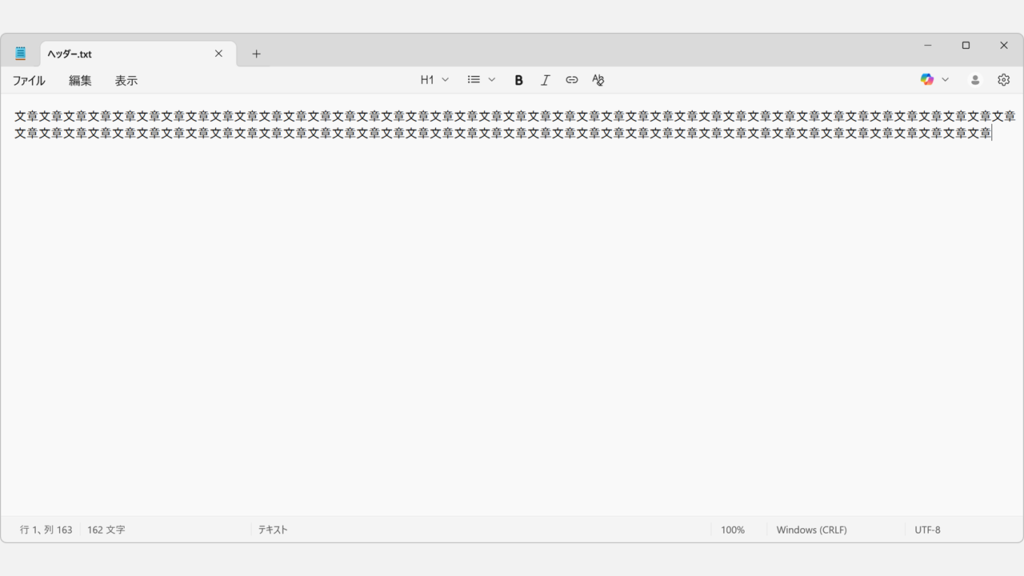Toggle bold formatting
Image resolution: width=1024 pixels, height=576 pixels.
[519, 80]
